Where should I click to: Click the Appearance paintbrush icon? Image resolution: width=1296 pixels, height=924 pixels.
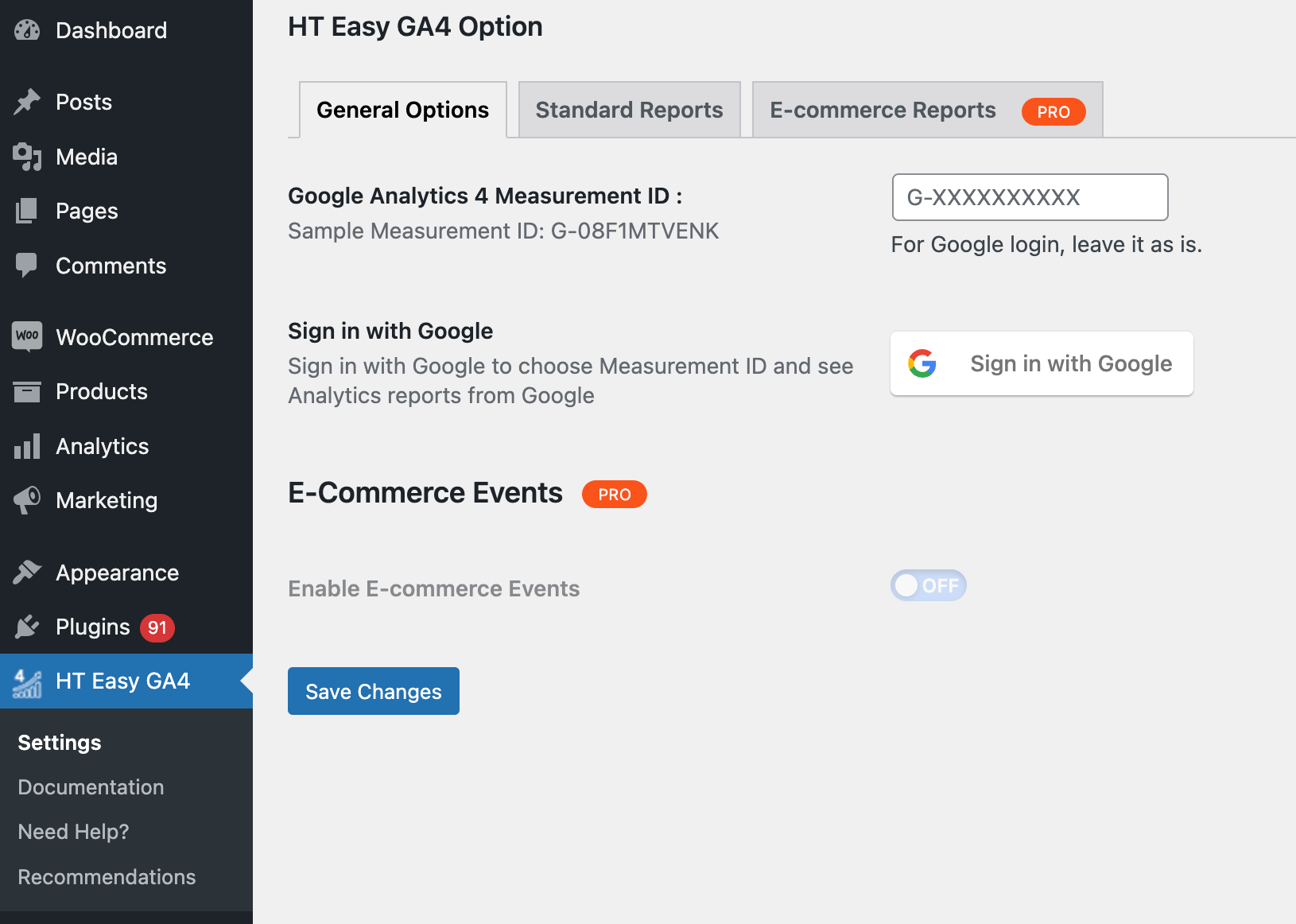pyautogui.click(x=27, y=573)
